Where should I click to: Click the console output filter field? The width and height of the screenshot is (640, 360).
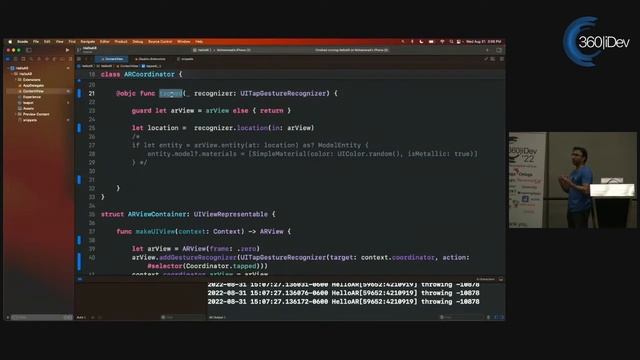[462, 317]
